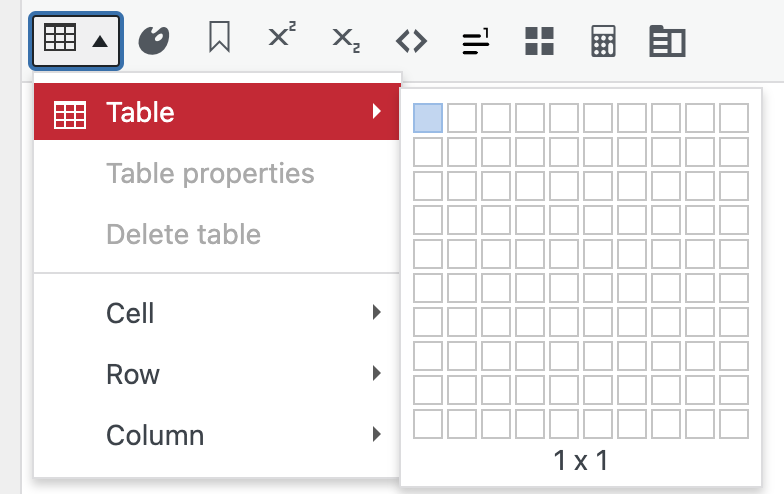Open the source code view icon
This screenshot has height=494, width=784.
tap(411, 40)
